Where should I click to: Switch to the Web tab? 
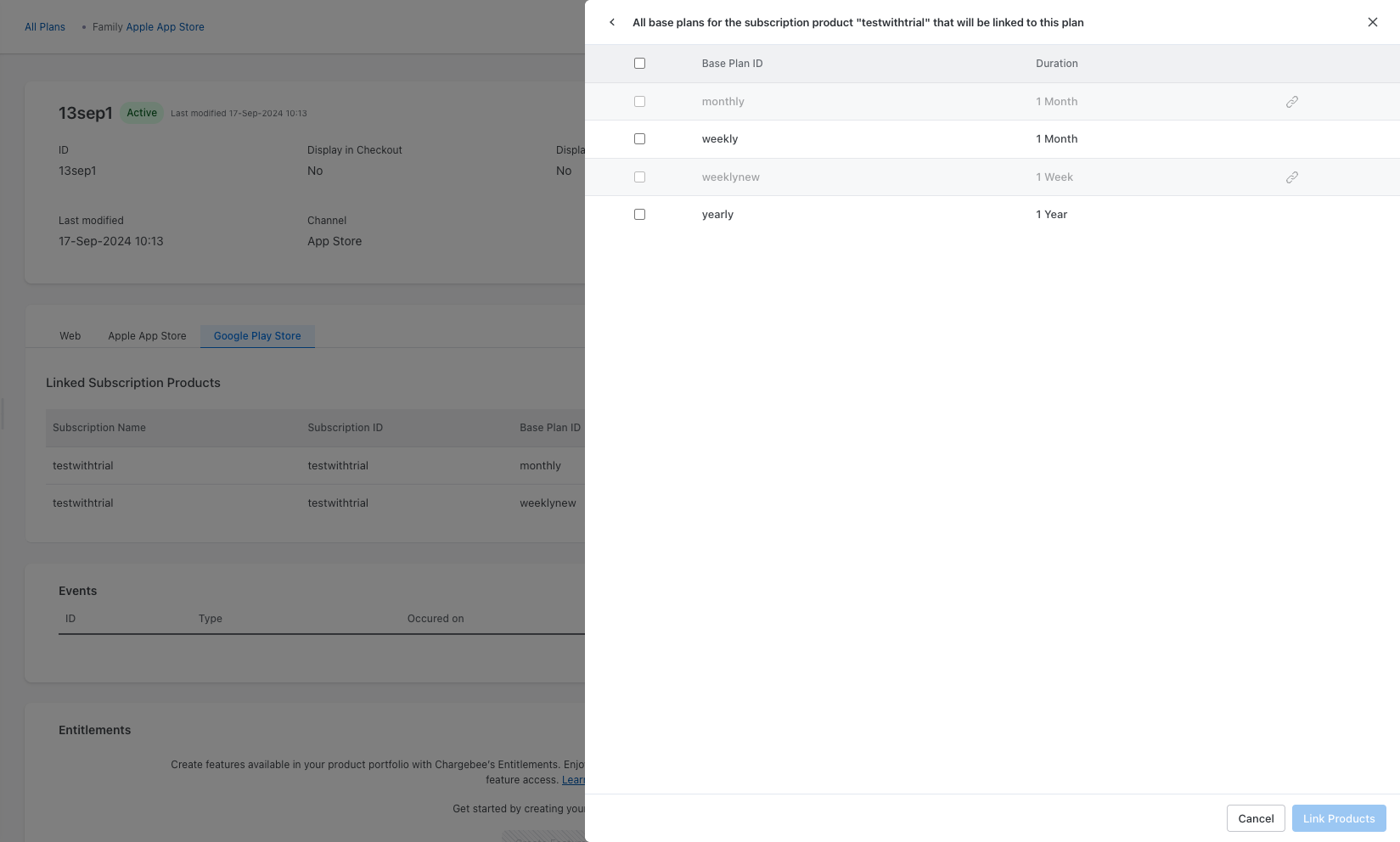pyautogui.click(x=70, y=336)
